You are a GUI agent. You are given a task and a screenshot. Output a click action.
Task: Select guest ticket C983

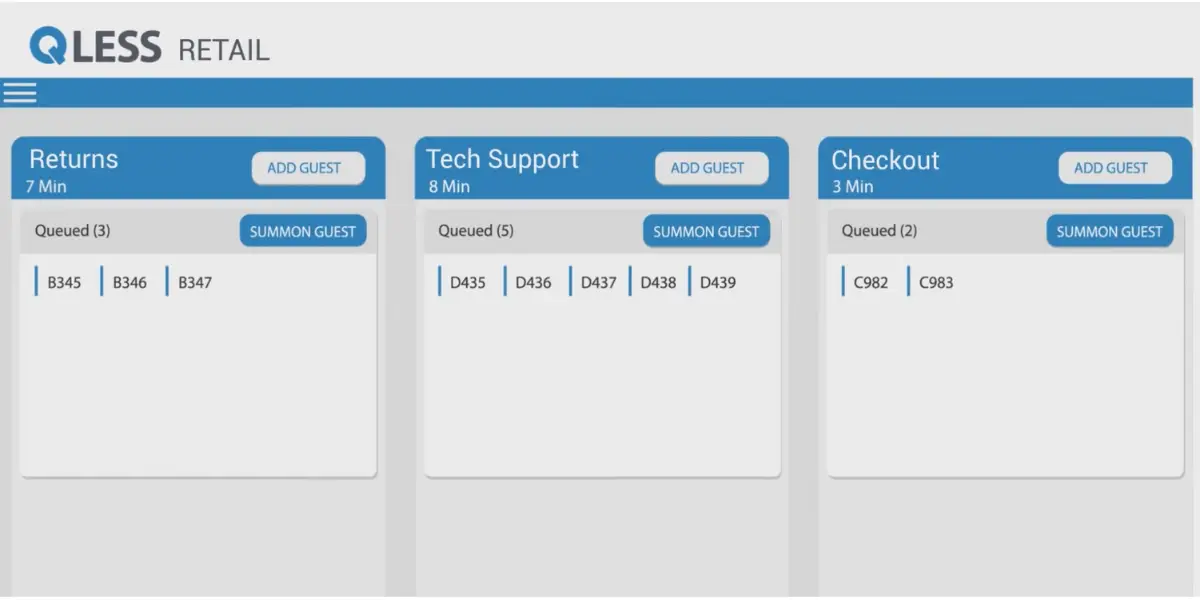click(x=931, y=282)
